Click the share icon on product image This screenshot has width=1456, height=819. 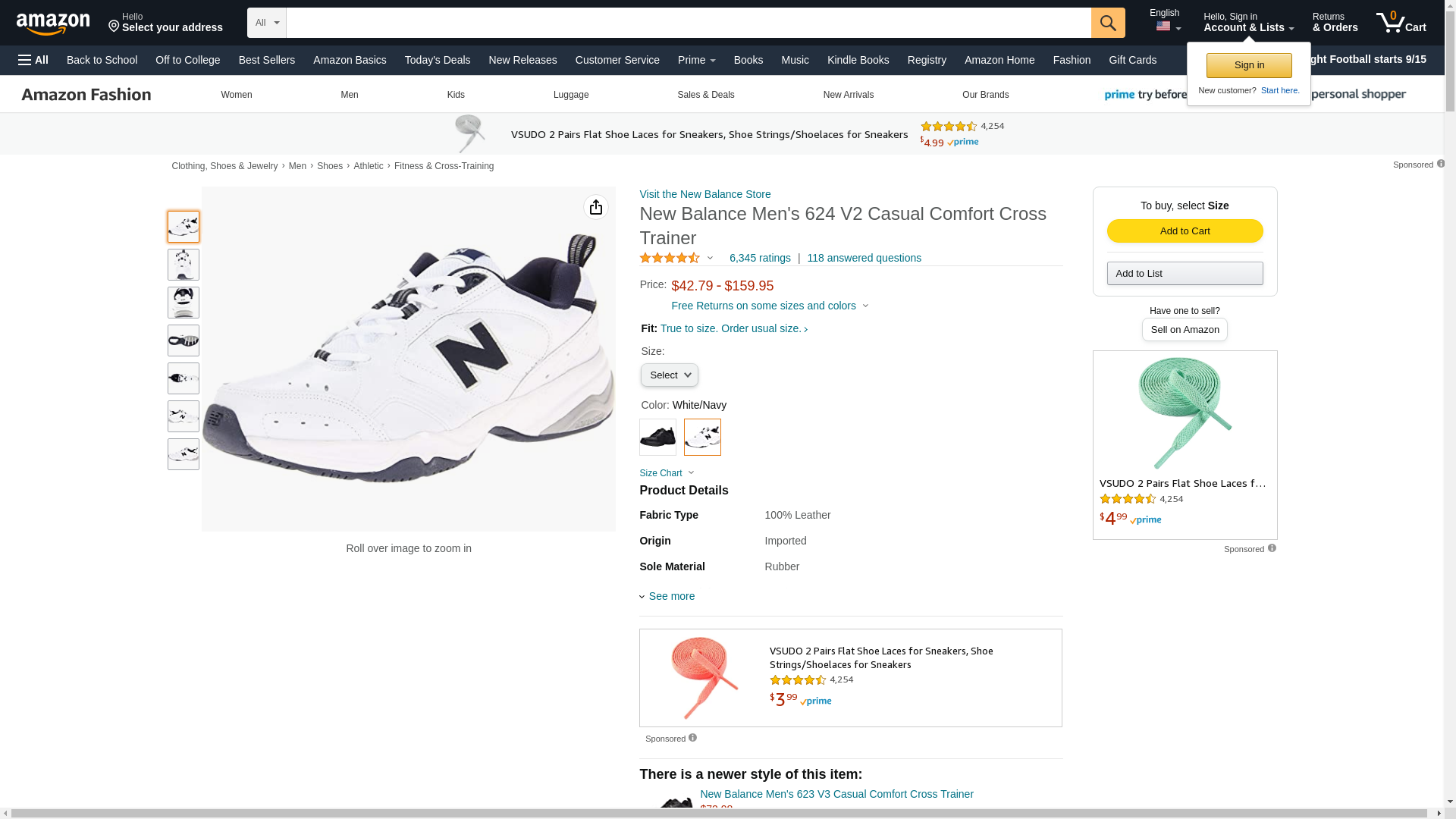(595, 207)
